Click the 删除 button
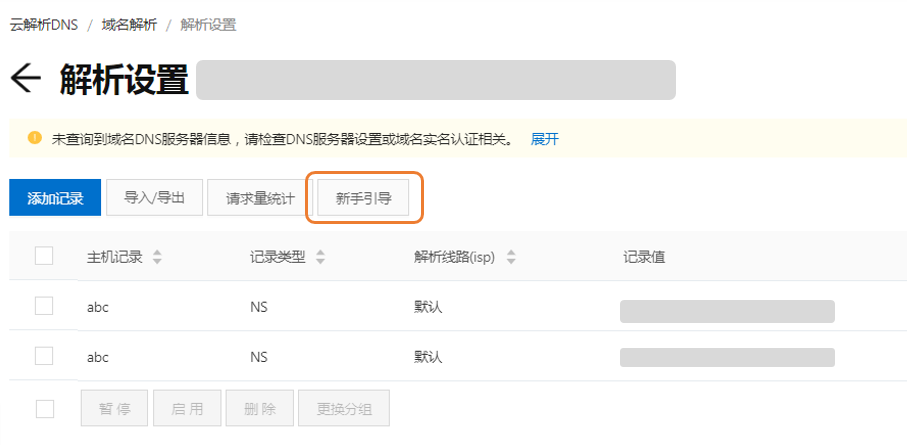The image size is (909, 445). click(260, 409)
